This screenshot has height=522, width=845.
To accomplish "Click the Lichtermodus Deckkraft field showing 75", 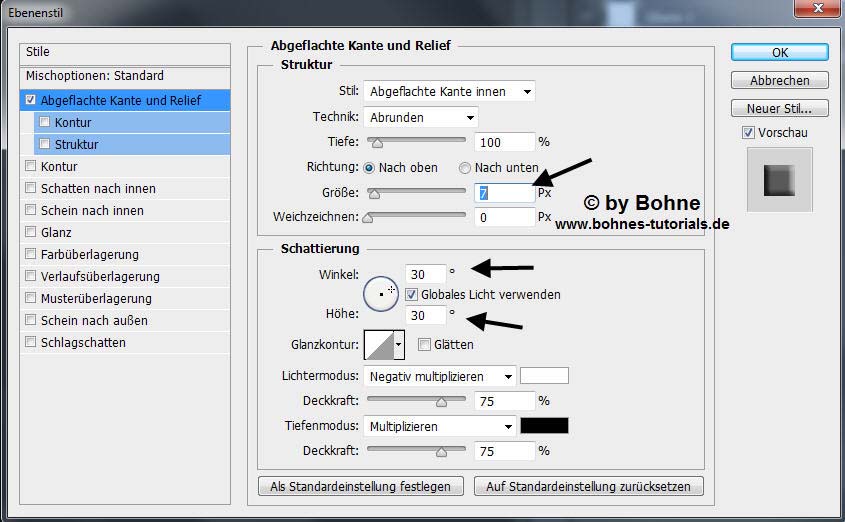I will [505, 401].
